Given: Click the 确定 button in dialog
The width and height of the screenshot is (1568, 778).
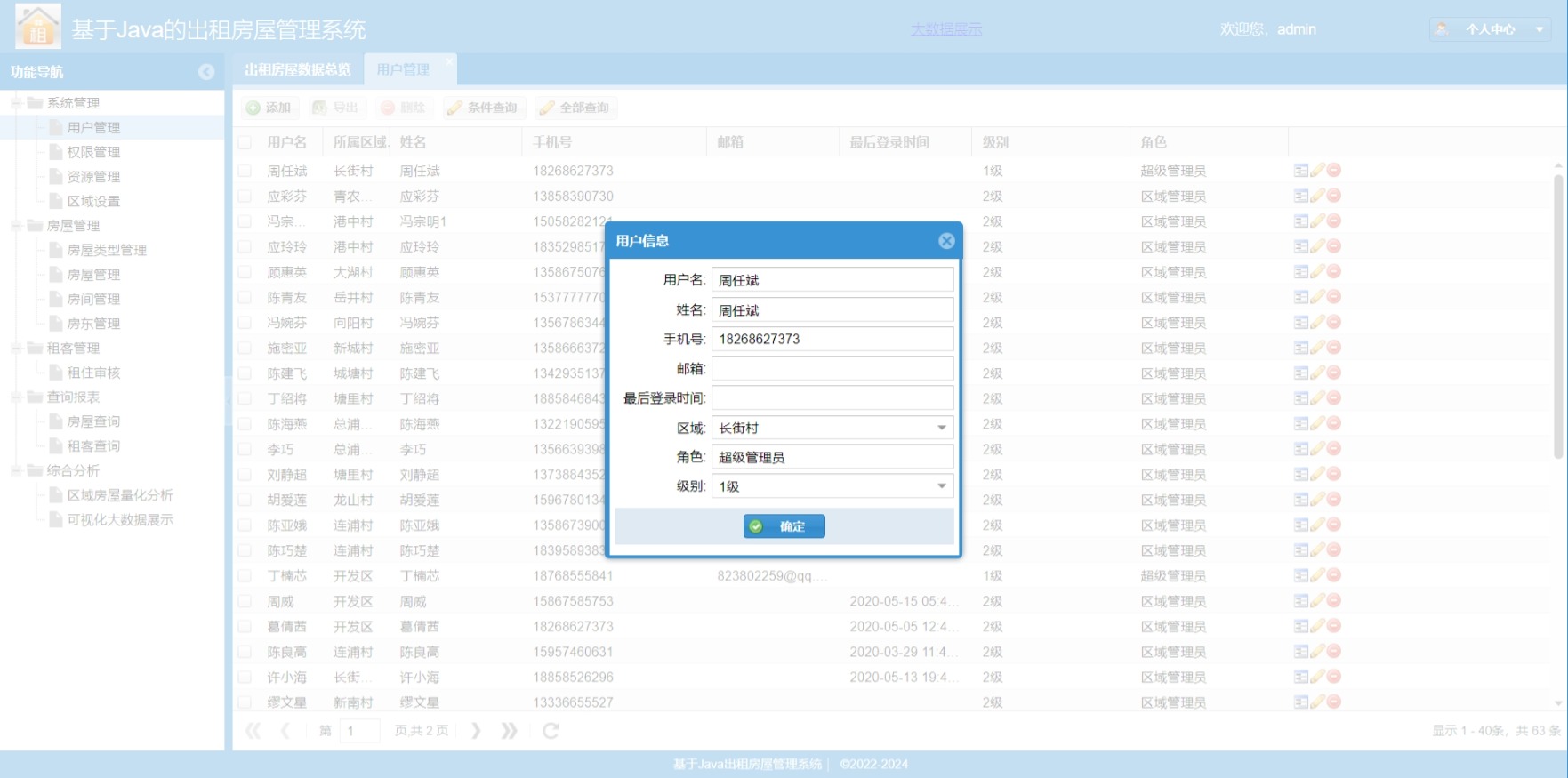Looking at the screenshot, I should [x=784, y=526].
